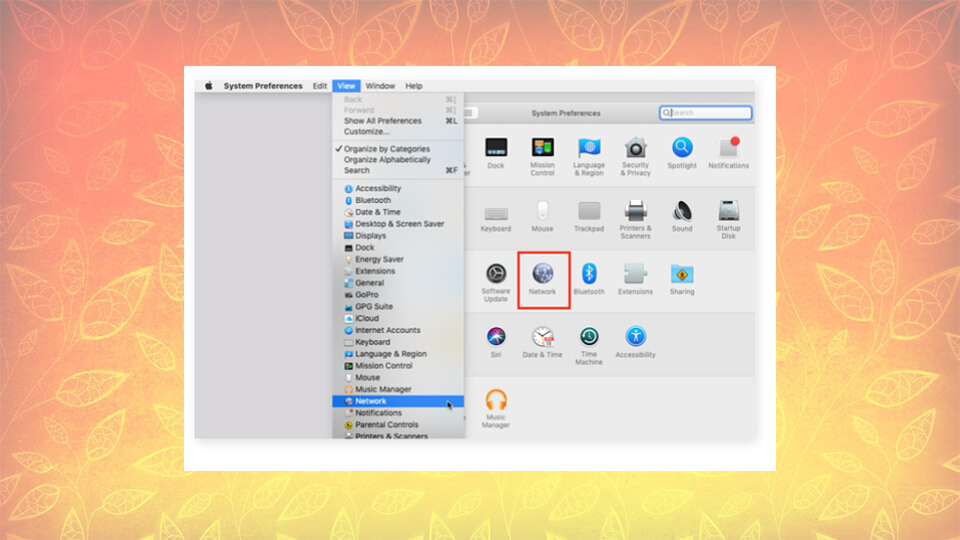Screen dimensions: 960x540
Task: Choose Accessibility in View menu list
Action: point(398,189)
